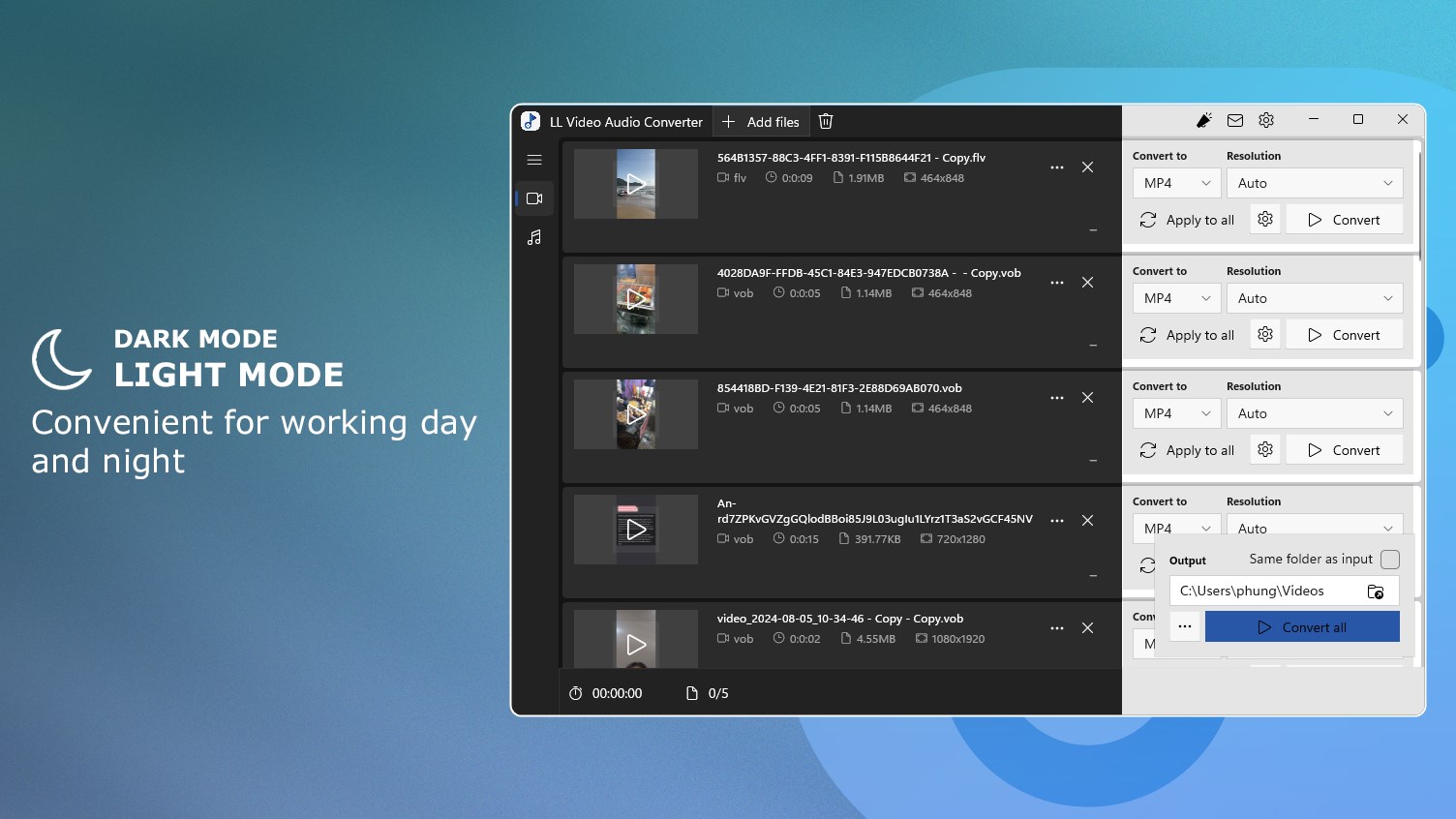Open more options next to Convert all
The height and width of the screenshot is (819, 1456).
tap(1185, 626)
